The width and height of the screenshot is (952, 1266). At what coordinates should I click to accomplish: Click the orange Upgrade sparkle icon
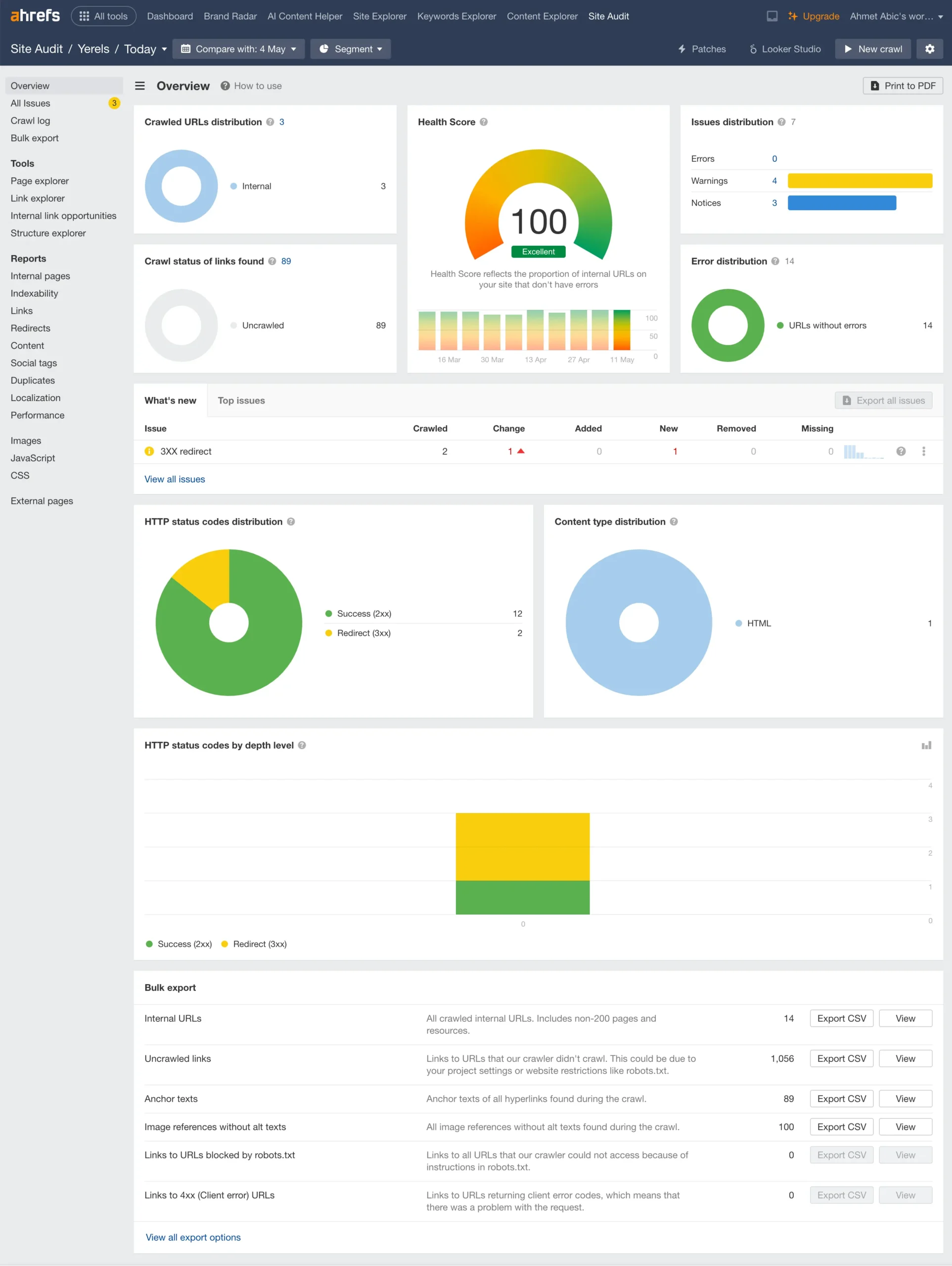click(x=792, y=16)
